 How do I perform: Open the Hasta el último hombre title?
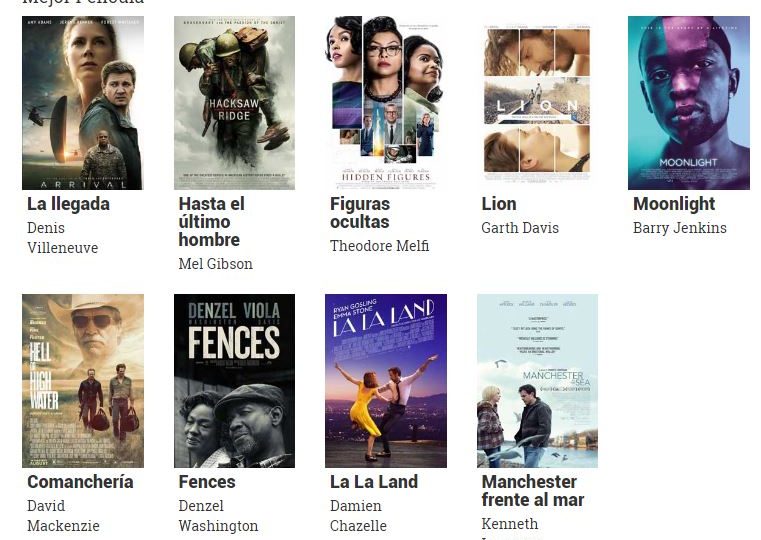(x=212, y=222)
